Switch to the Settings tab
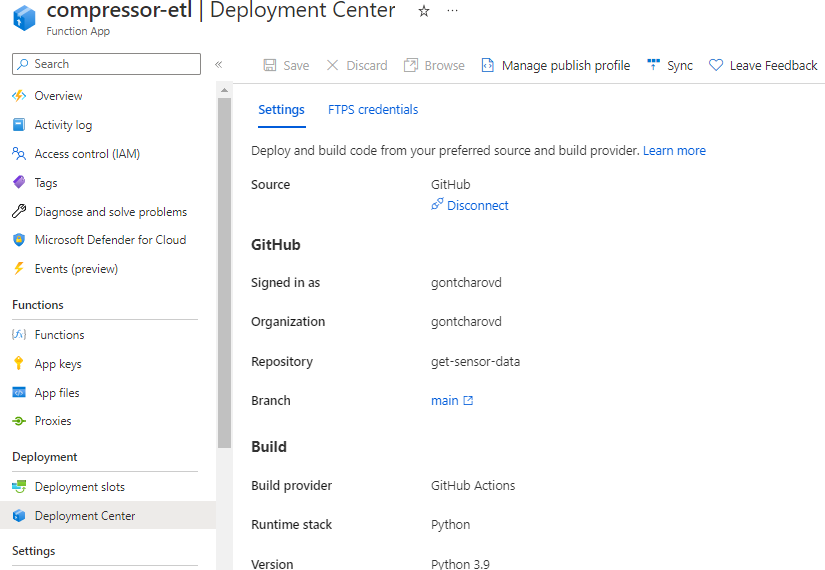The height and width of the screenshot is (570, 825). (281, 109)
